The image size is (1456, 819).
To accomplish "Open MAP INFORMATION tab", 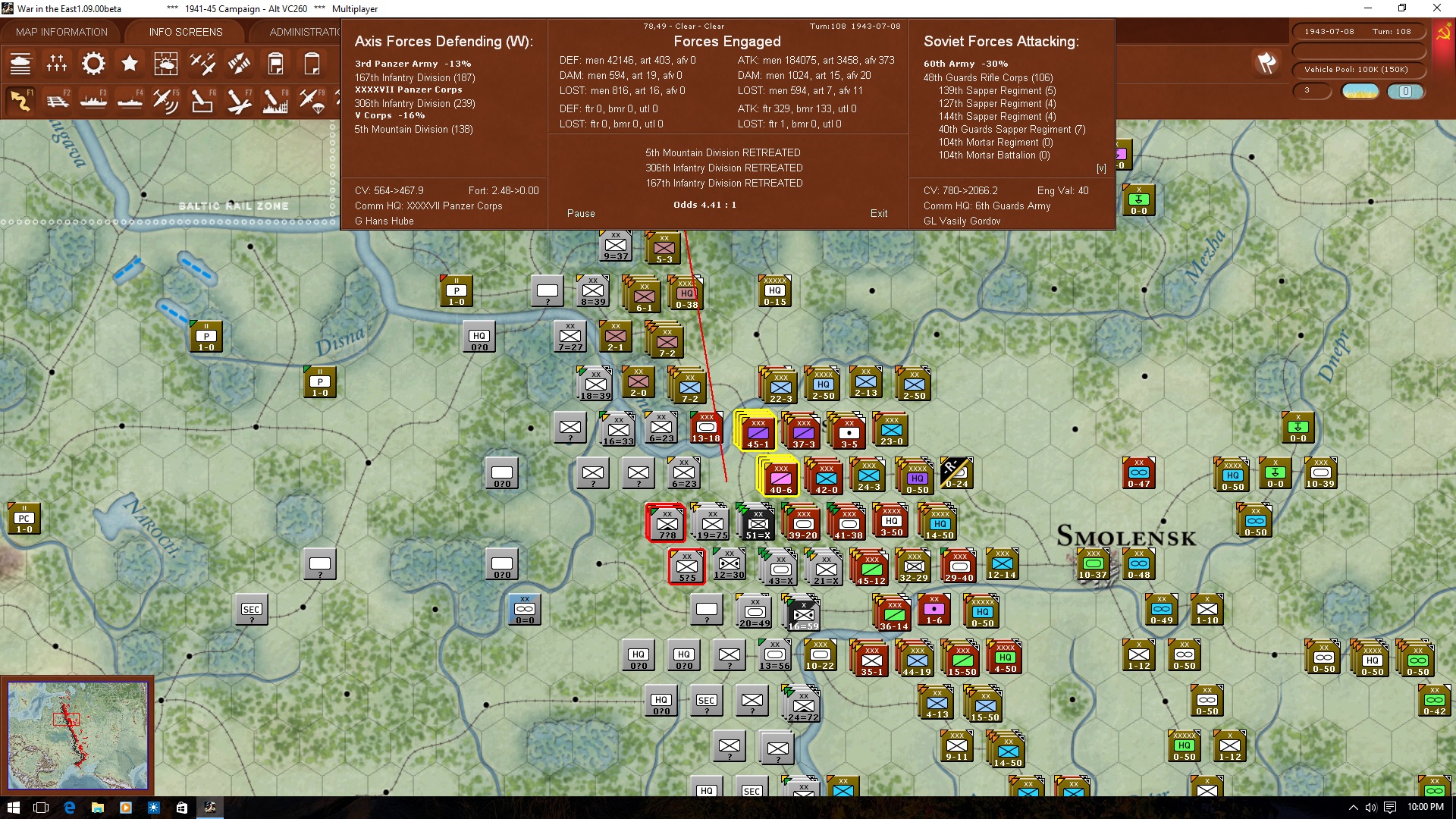I will (61, 32).
